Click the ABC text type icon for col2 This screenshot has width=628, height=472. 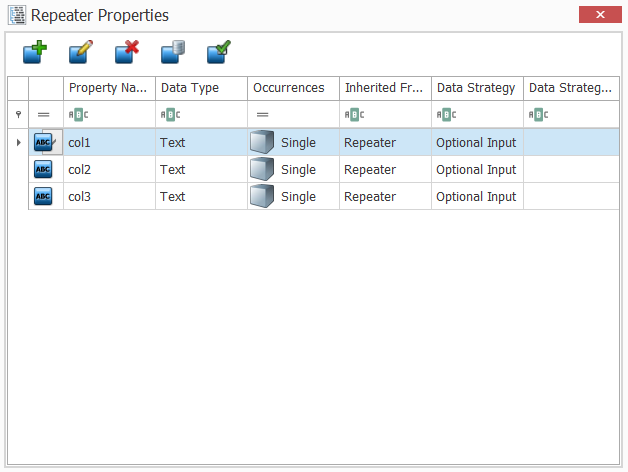[43, 169]
